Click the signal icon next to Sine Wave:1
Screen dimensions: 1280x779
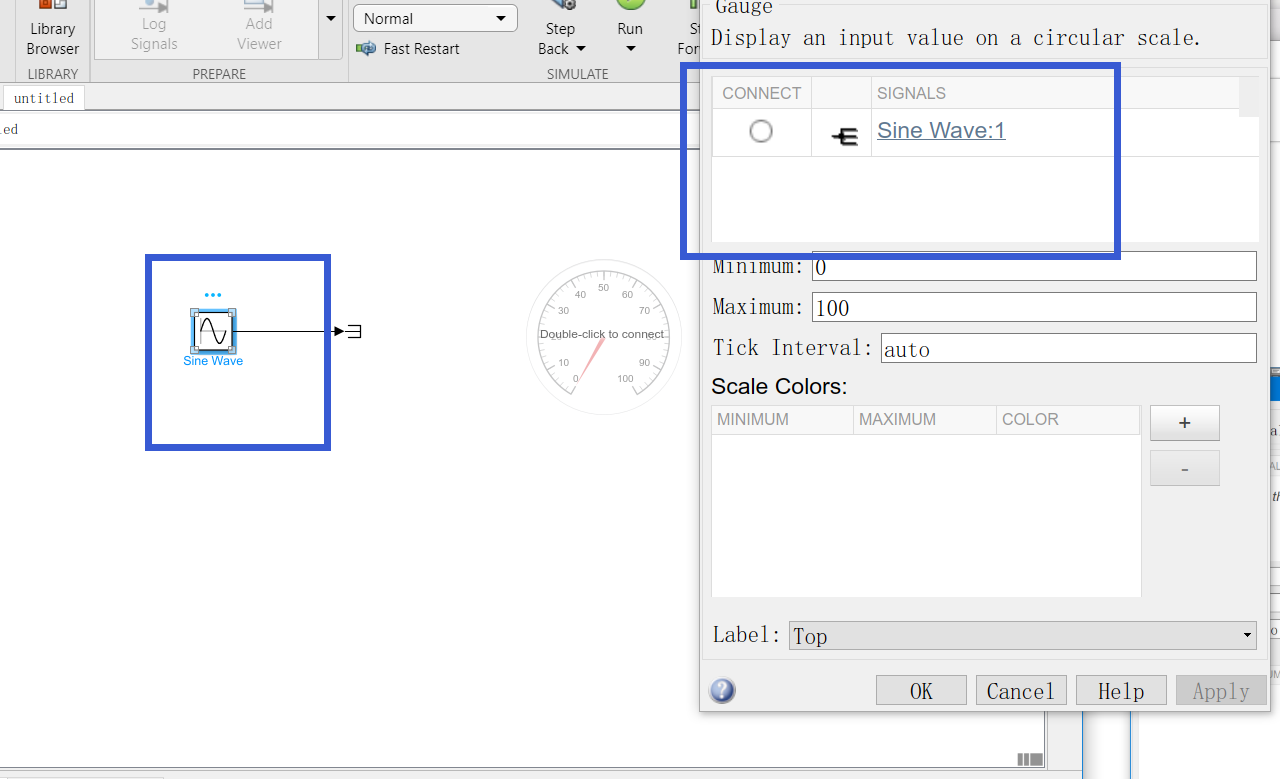click(x=845, y=137)
